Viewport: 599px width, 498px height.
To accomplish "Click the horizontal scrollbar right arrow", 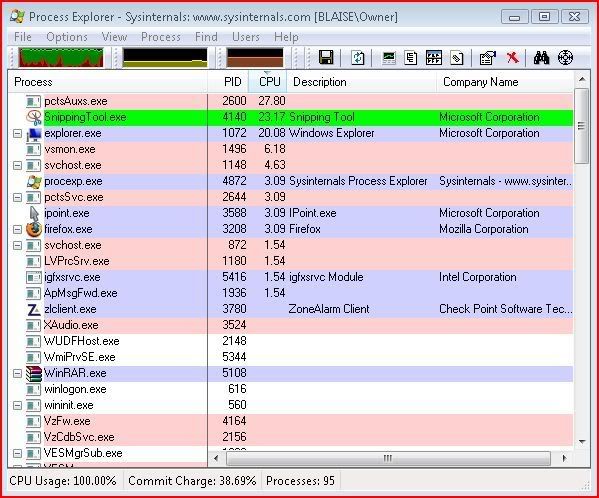I will click(x=565, y=458).
